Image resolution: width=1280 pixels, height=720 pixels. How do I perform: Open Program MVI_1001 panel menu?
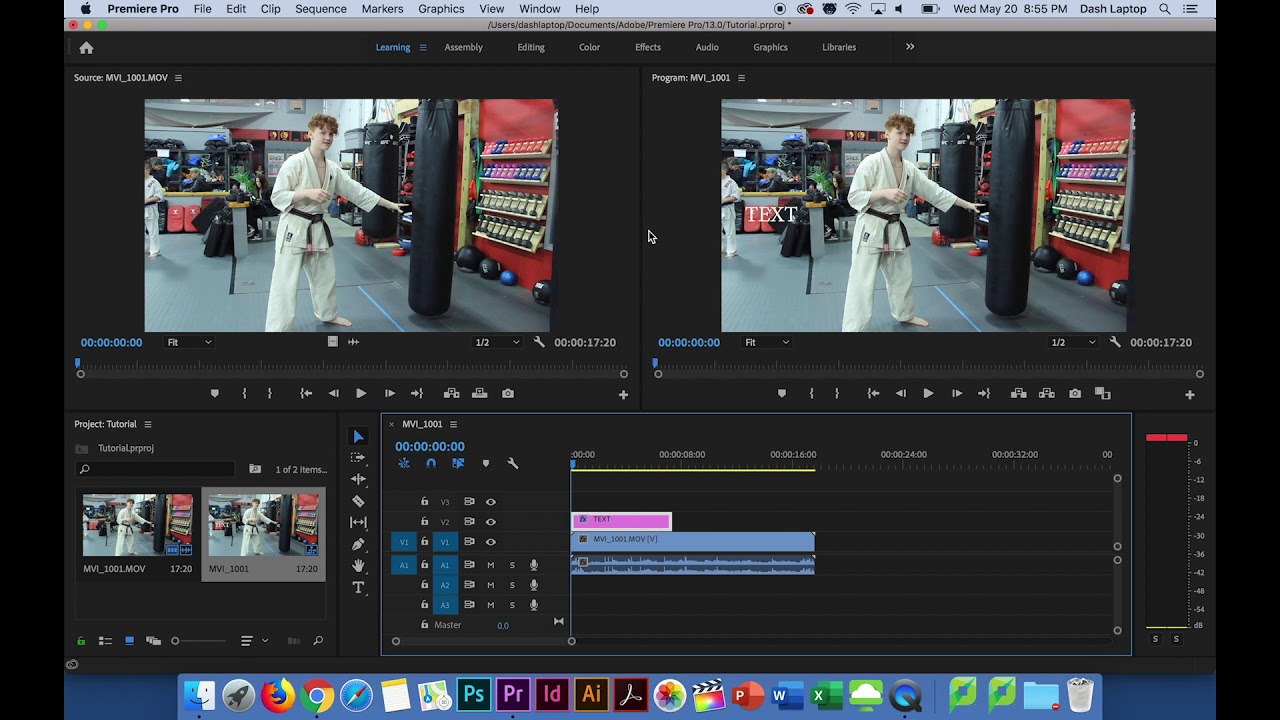[741, 78]
